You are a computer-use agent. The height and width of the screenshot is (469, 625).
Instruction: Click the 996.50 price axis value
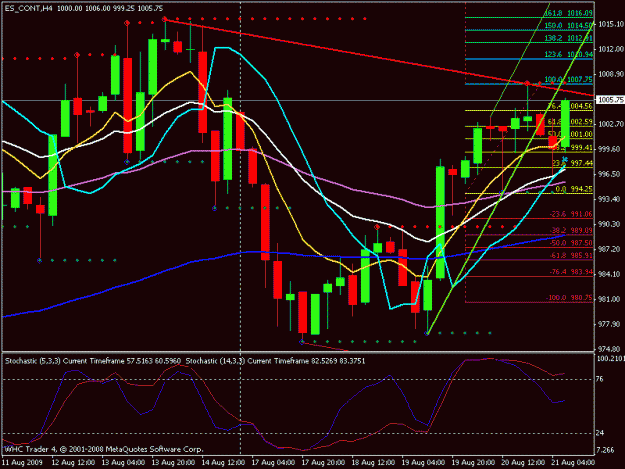611,174
